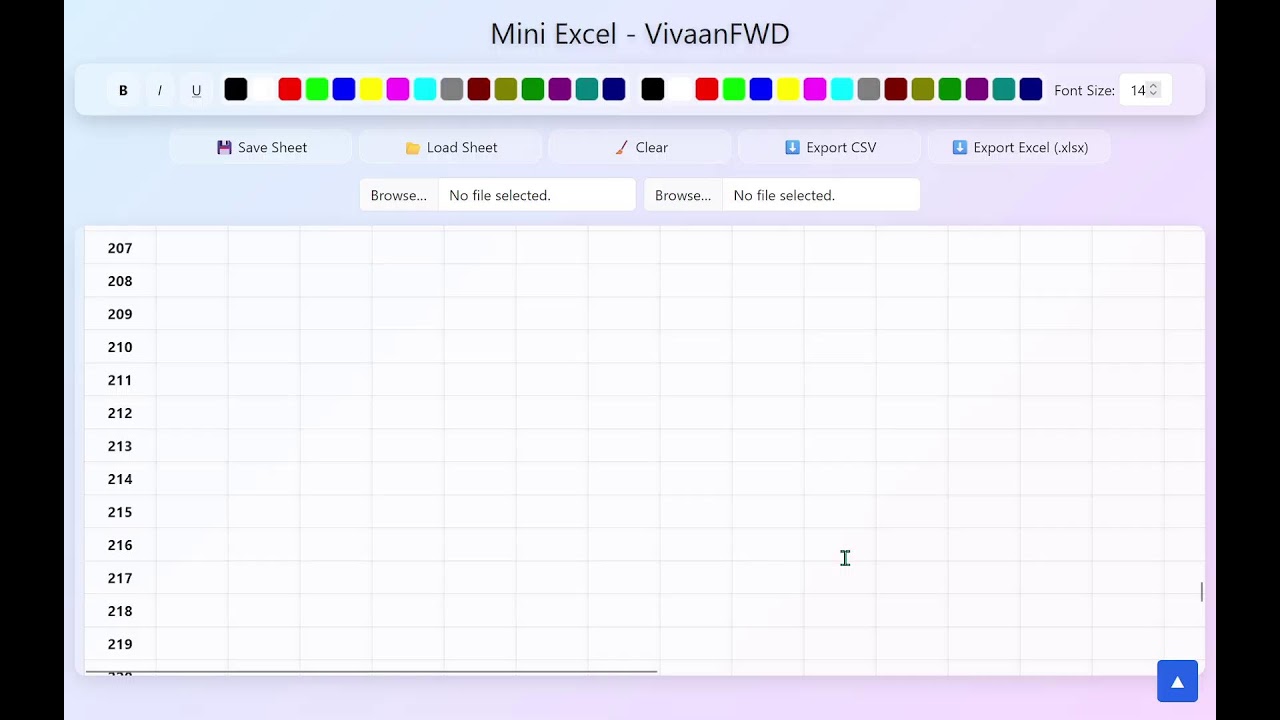The image size is (1280, 720).
Task: Pick blue in the second color palette
Action: pyautogui.click(x=761, y=90)
